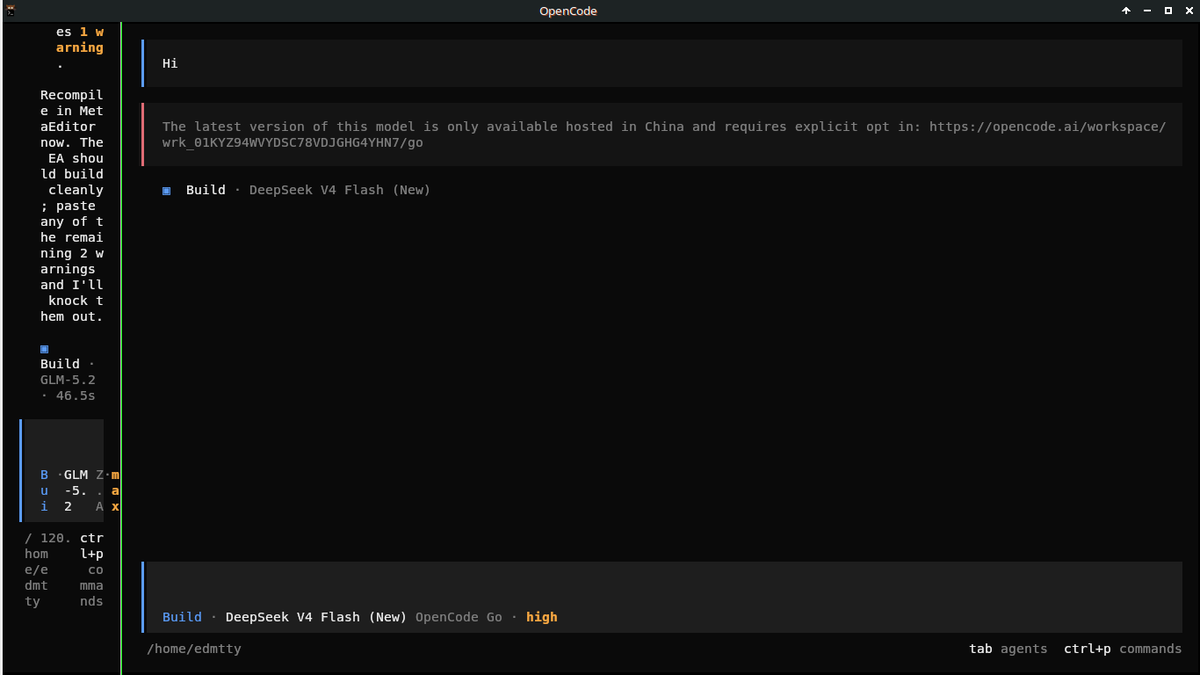
Task: Click the 'OpenCode Go' provider label
Action: point(459,617)
